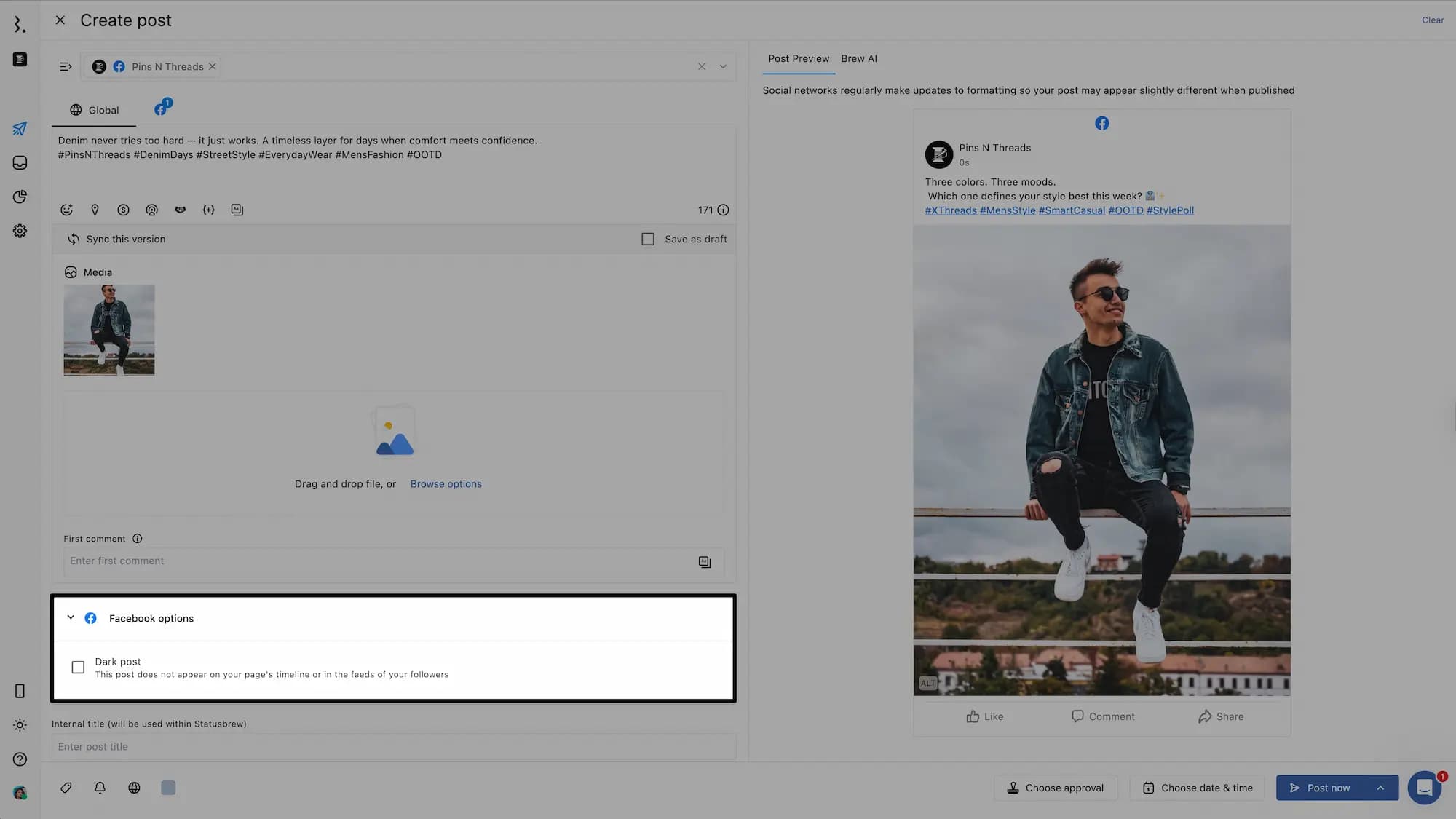Open the Post now dropdown arrow
Viewport: 1456px width, 819px height.
tap(1380, 788)
